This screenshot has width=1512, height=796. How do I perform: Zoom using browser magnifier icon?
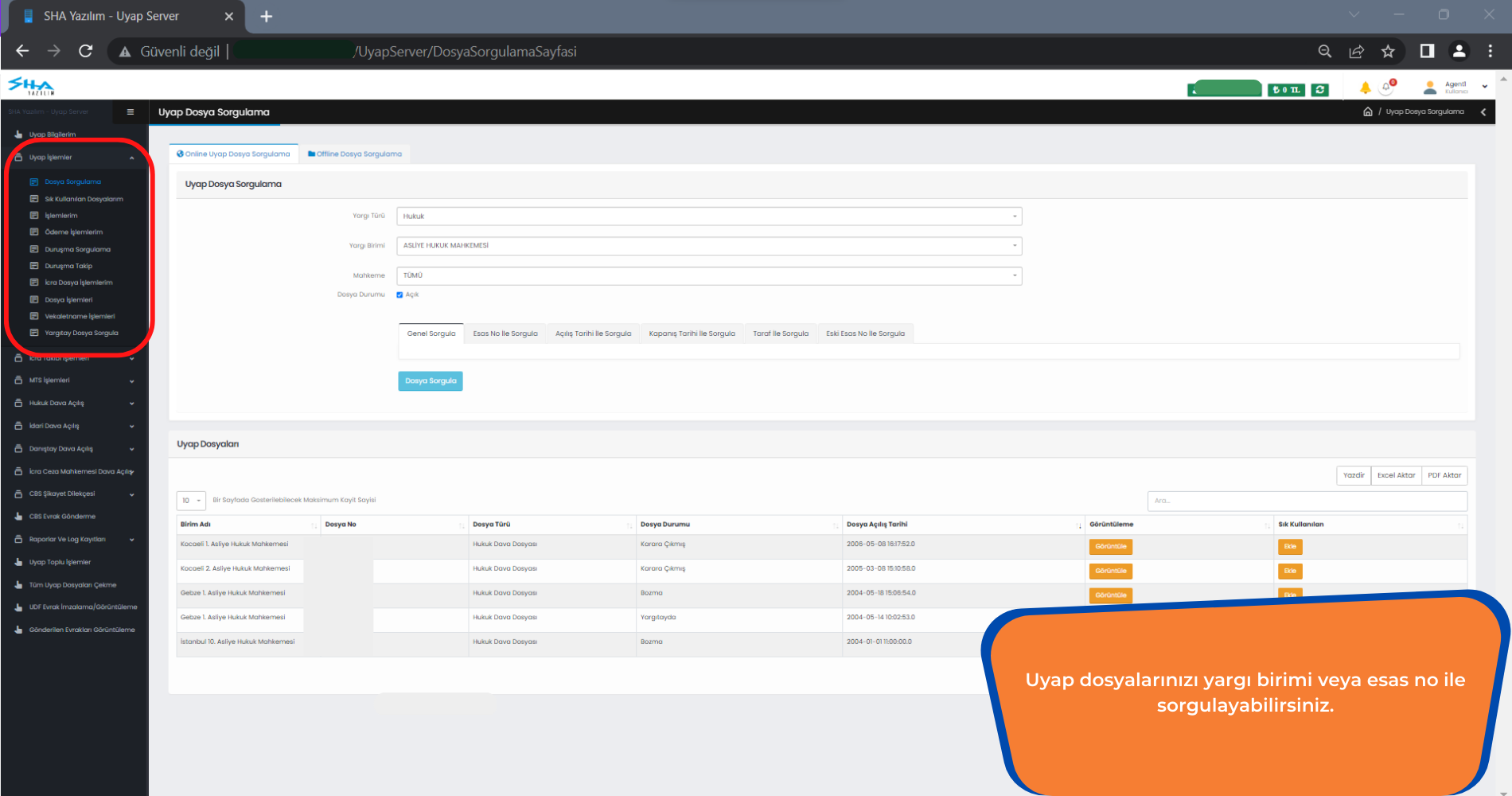1325,51
